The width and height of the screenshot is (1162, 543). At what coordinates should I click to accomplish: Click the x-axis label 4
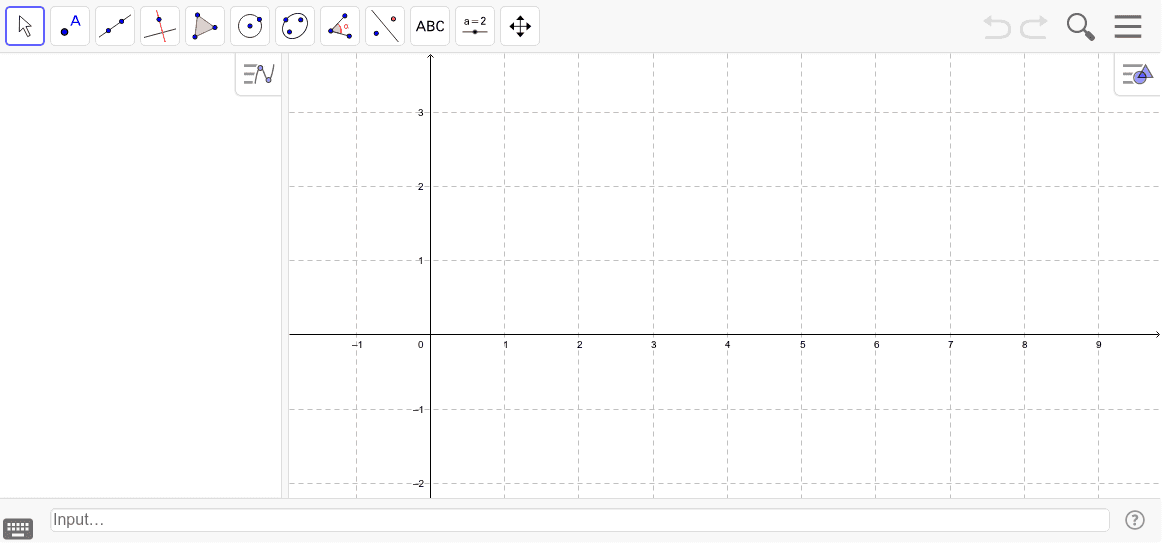click(x=728, y=344)
